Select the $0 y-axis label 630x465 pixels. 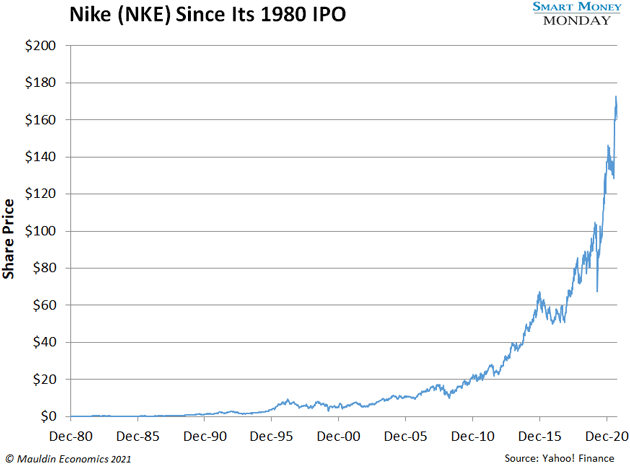click(48, 416)
